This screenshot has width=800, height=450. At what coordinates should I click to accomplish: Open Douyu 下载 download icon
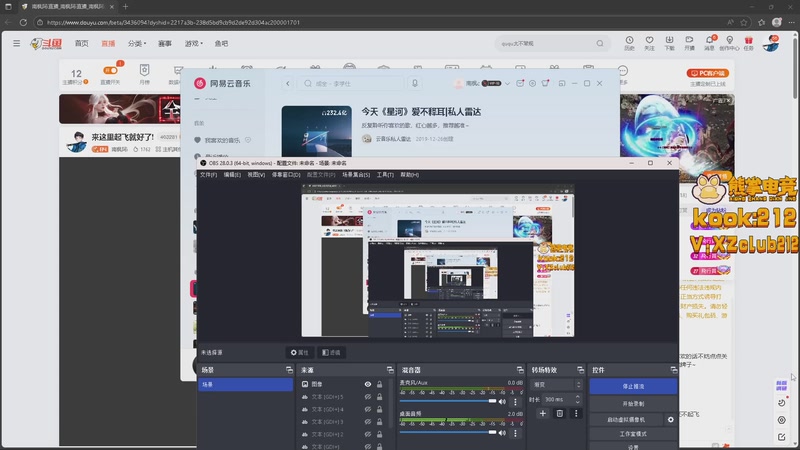[669, 43]
